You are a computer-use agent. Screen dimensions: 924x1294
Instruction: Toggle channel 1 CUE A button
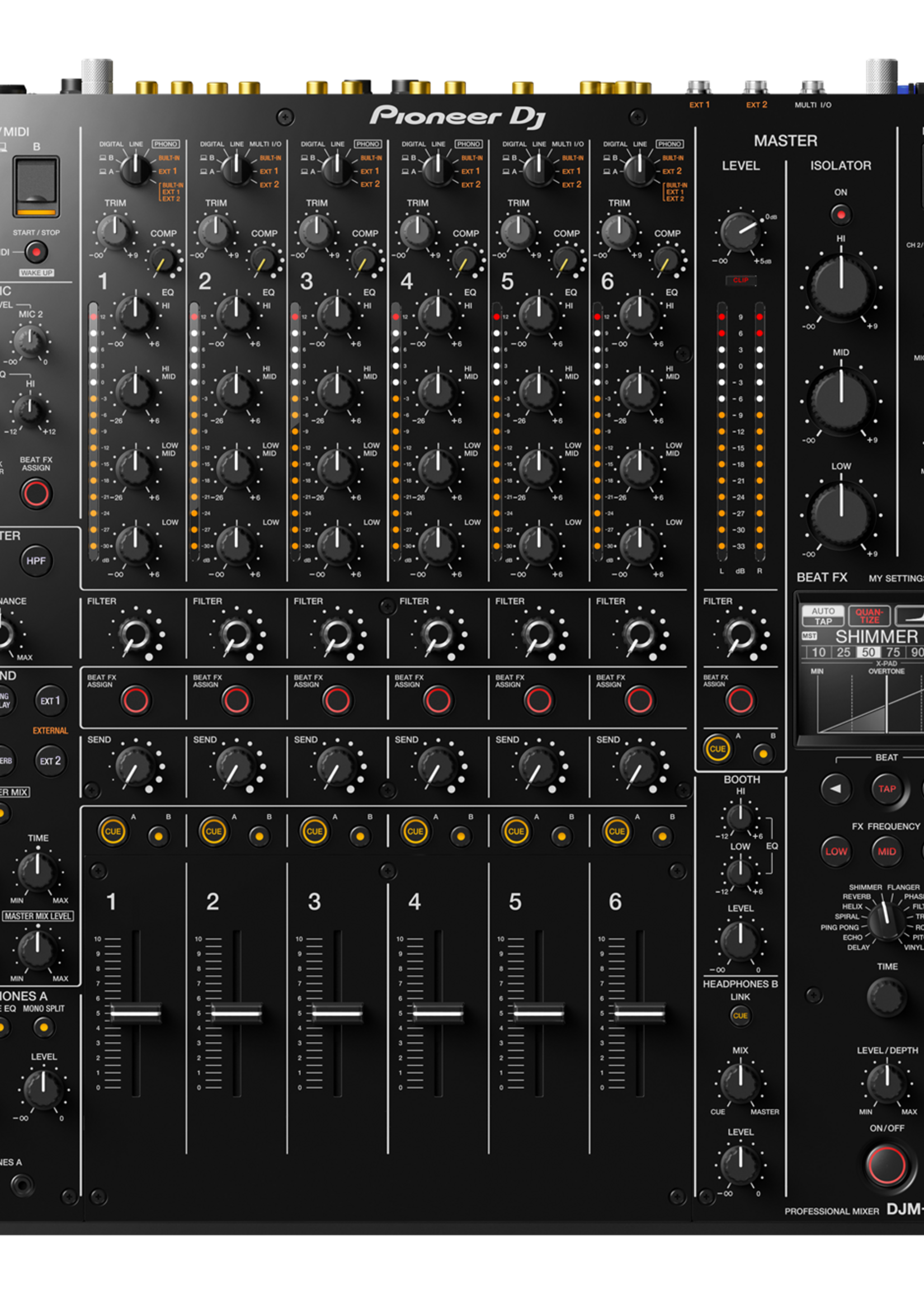[x=112, y=831]
